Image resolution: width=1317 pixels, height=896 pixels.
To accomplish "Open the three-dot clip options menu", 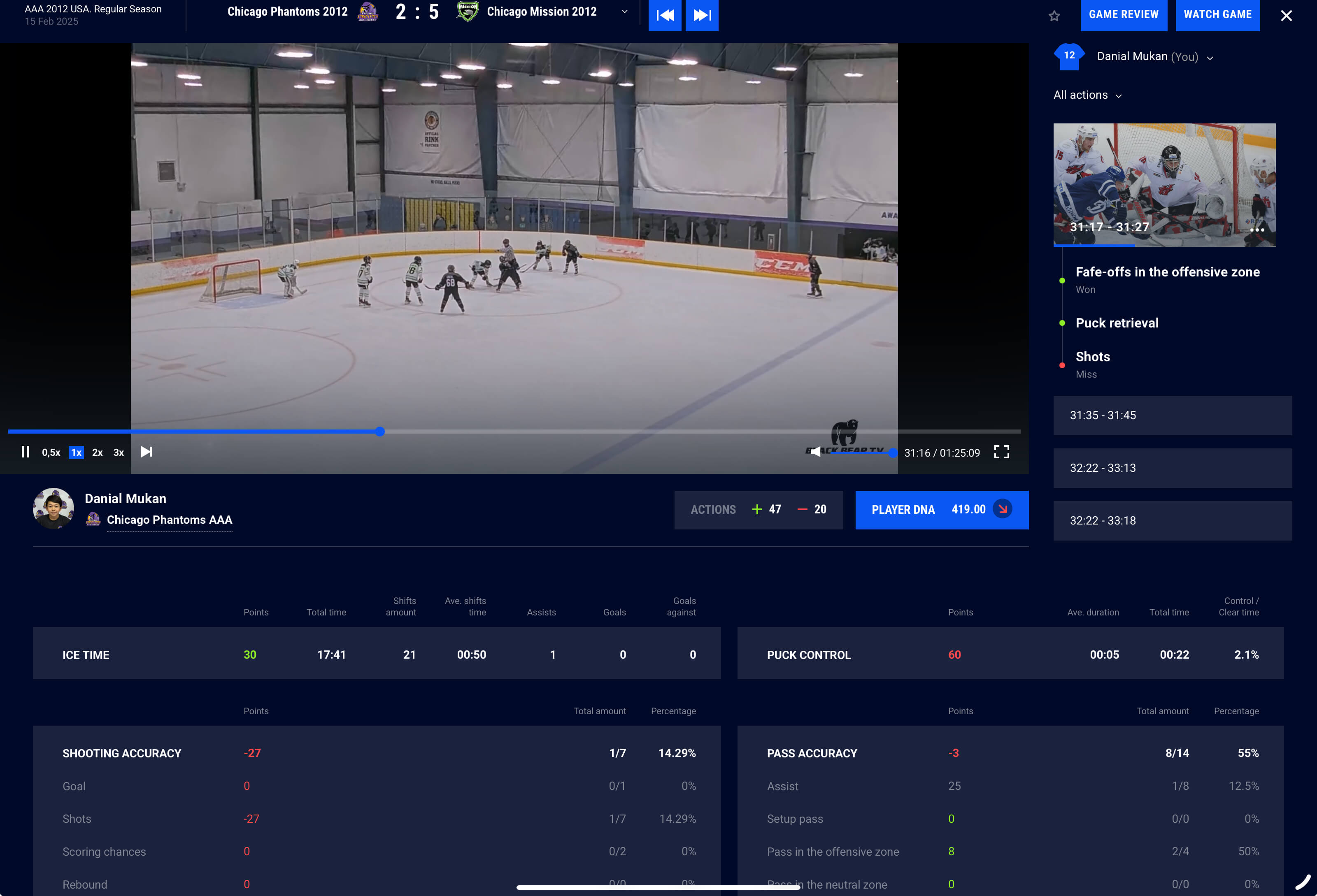I will coord(1257,230).
